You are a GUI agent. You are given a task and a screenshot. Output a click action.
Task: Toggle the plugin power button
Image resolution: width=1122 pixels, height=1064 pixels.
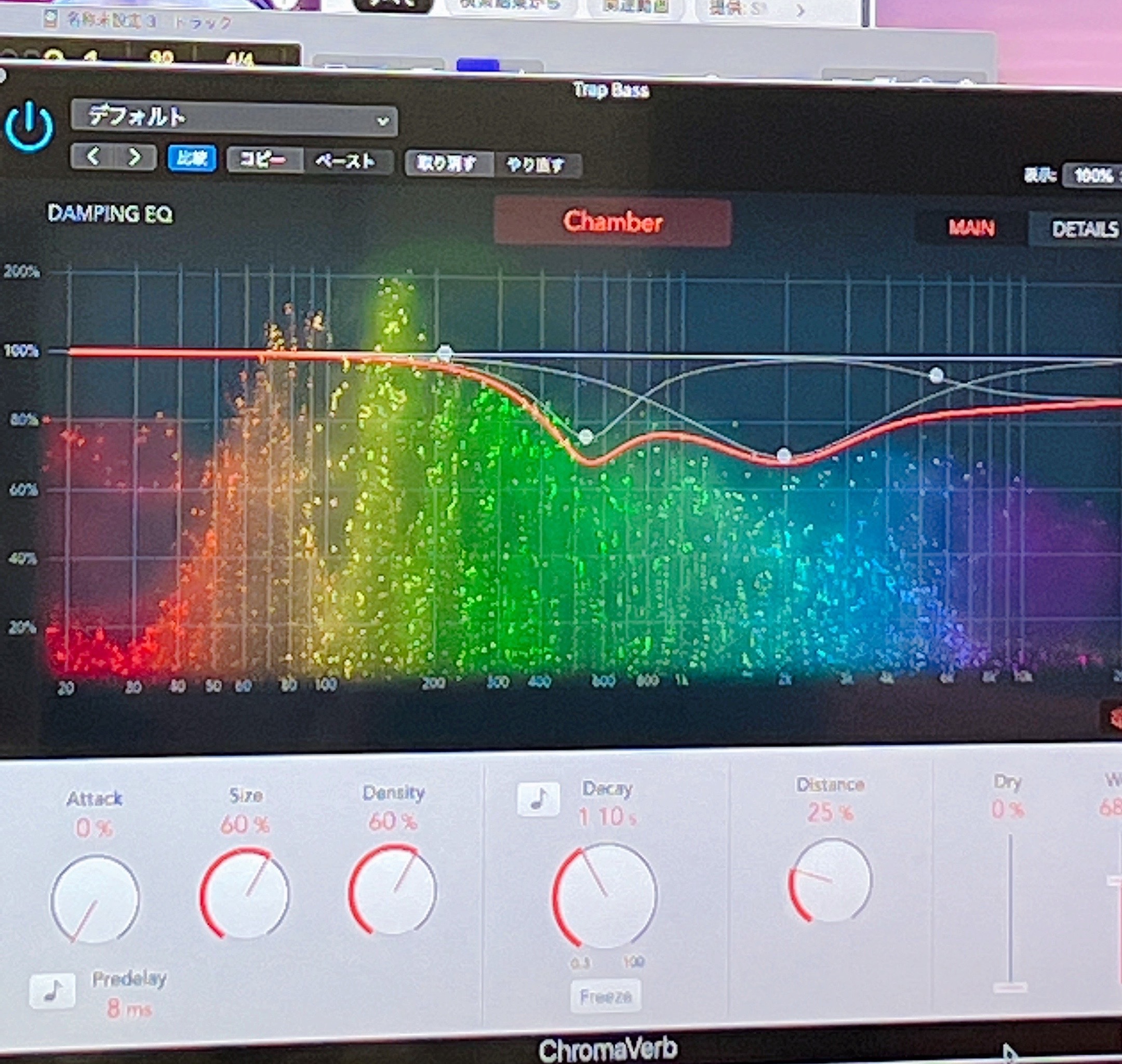click(30, 126)
